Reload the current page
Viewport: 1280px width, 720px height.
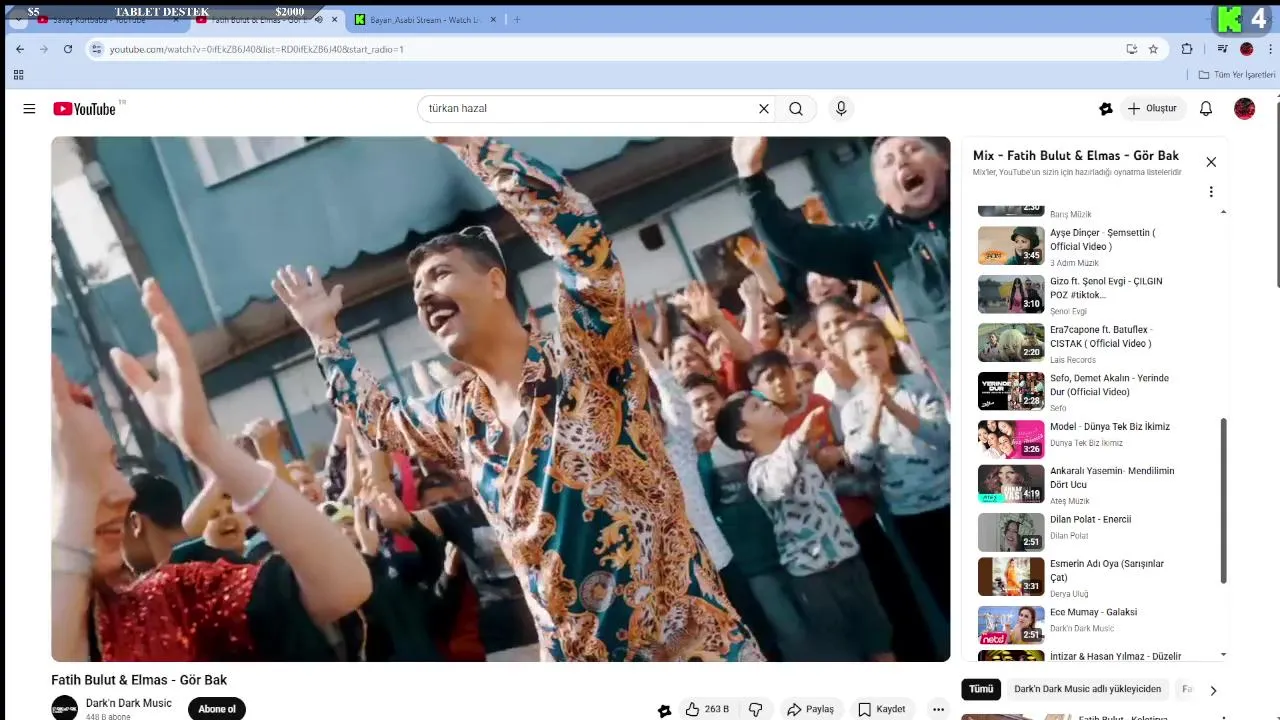click(x=68, y=49)
